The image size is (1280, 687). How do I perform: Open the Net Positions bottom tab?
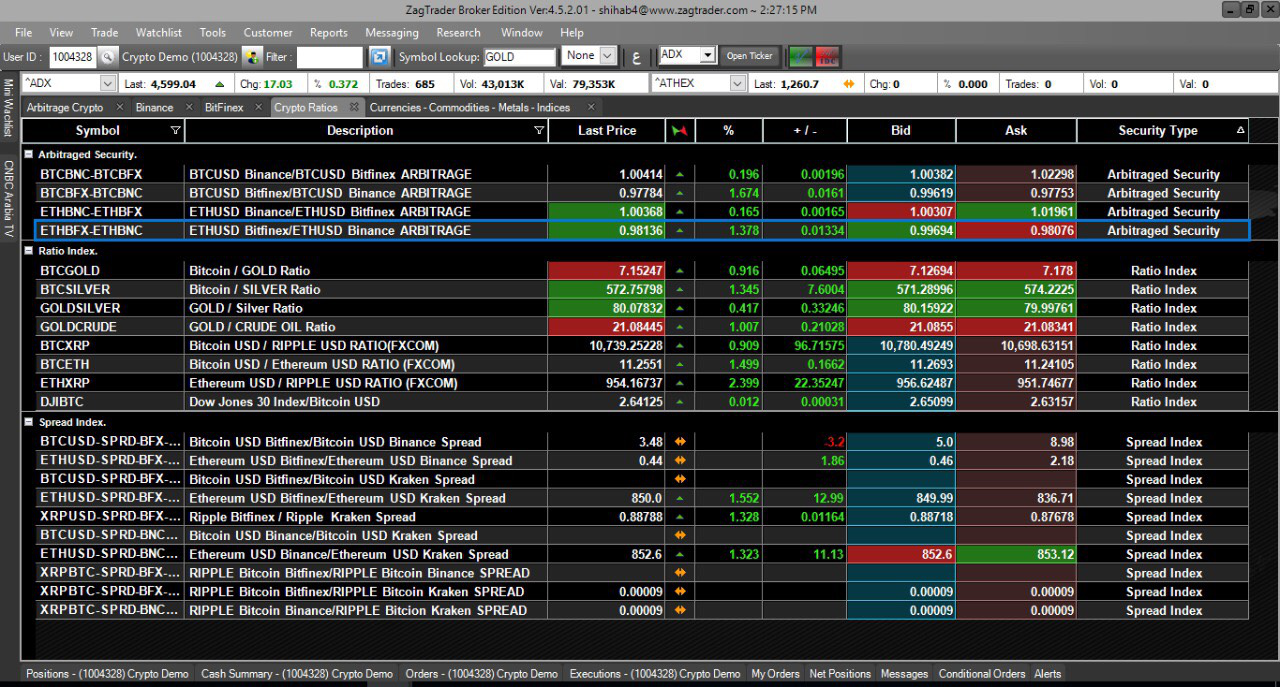tap(840, 674)
